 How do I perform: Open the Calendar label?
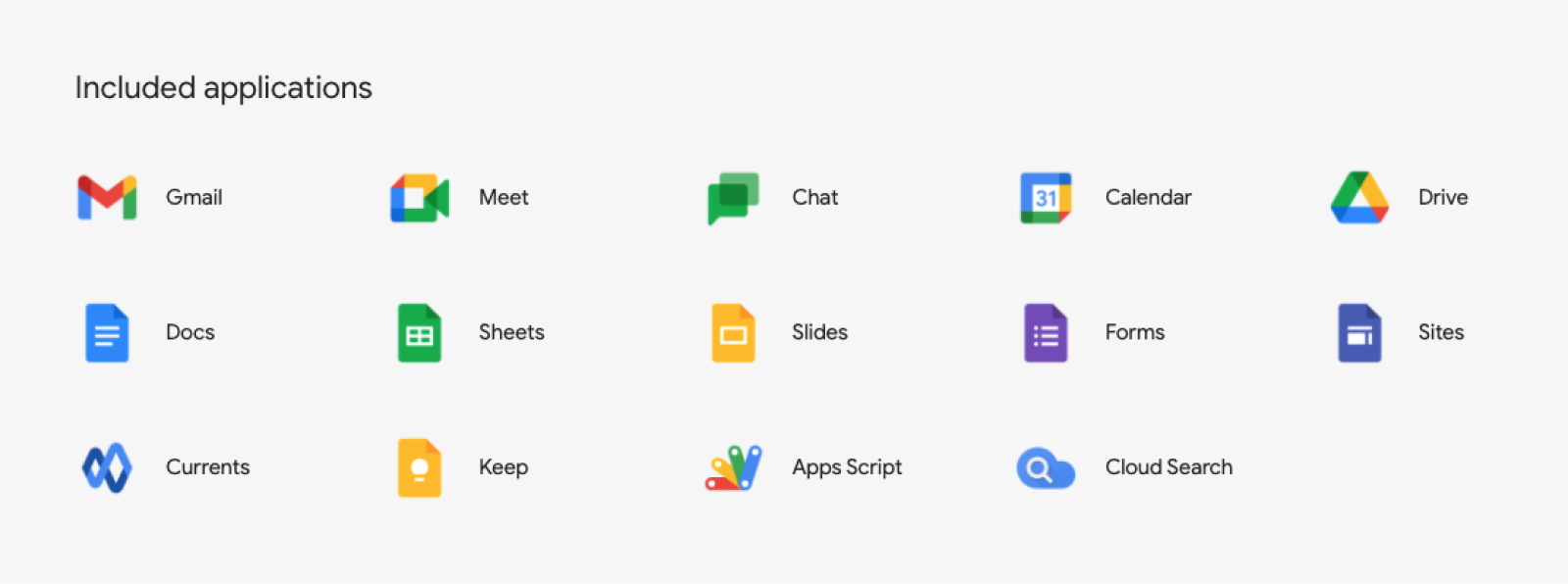(1149, 197)
